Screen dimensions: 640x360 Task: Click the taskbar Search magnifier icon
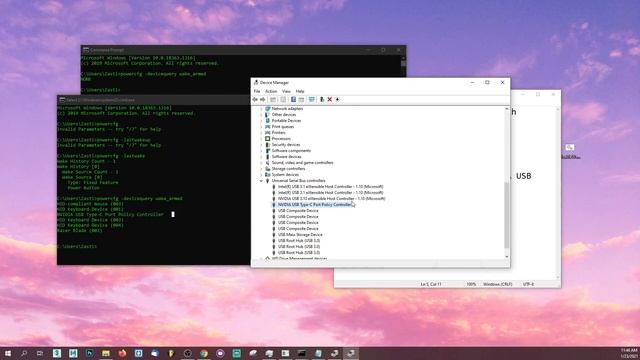(24, 353)
